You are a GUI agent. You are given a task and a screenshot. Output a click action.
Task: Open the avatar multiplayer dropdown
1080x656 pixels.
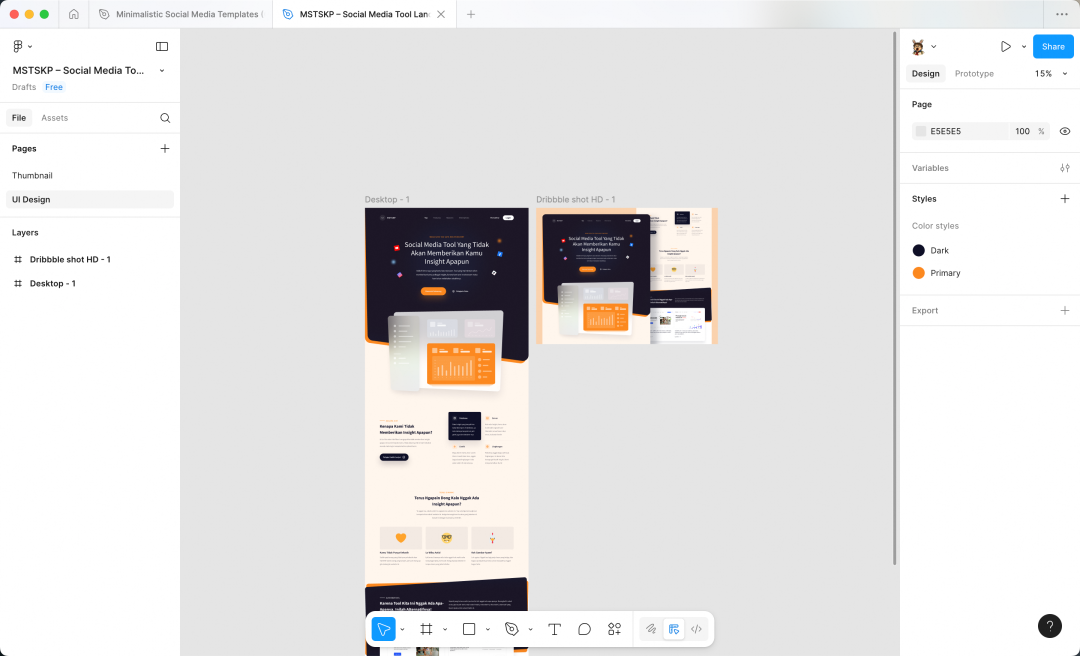coord(933,46)
